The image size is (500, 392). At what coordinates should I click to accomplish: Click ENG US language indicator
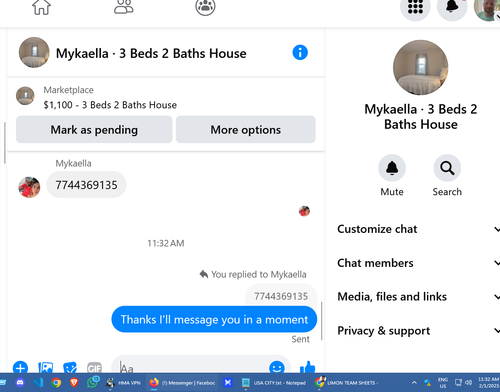point(443,383)
